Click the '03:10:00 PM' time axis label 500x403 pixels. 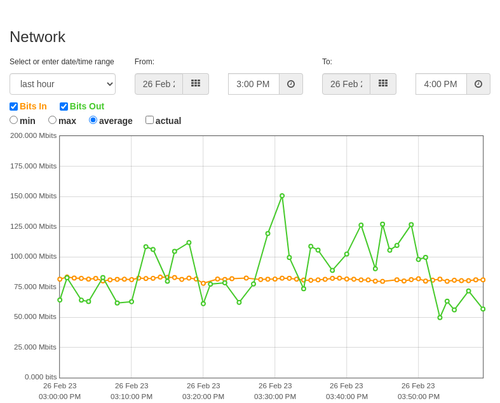point(131,397)
